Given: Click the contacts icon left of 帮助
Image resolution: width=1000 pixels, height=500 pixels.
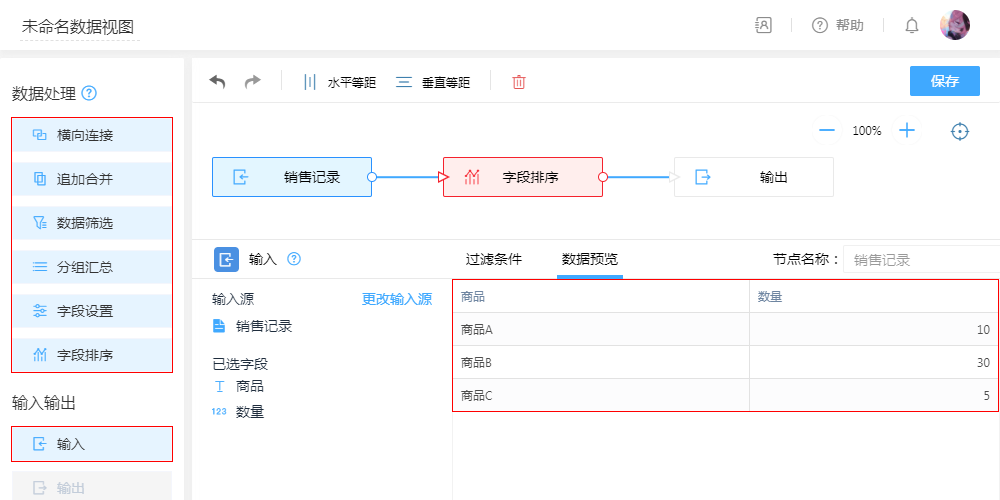Looking at the screenshot, I should (763, 26).
